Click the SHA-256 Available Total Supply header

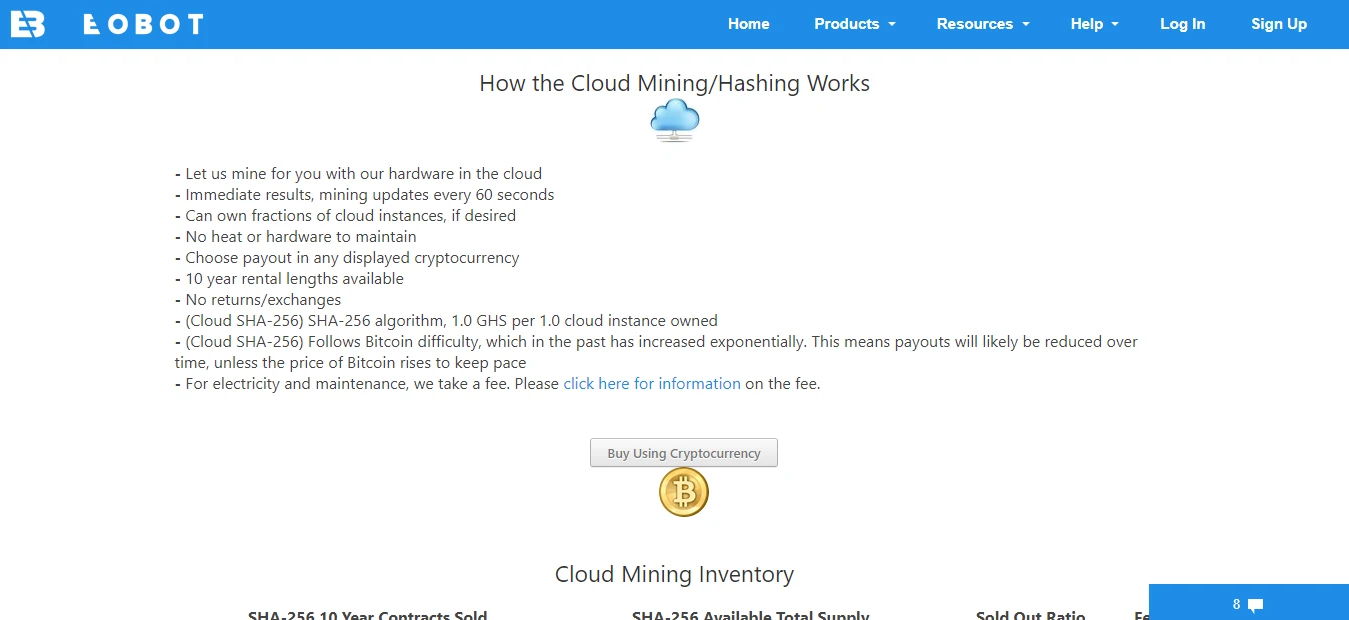click(x=750, y=614)
